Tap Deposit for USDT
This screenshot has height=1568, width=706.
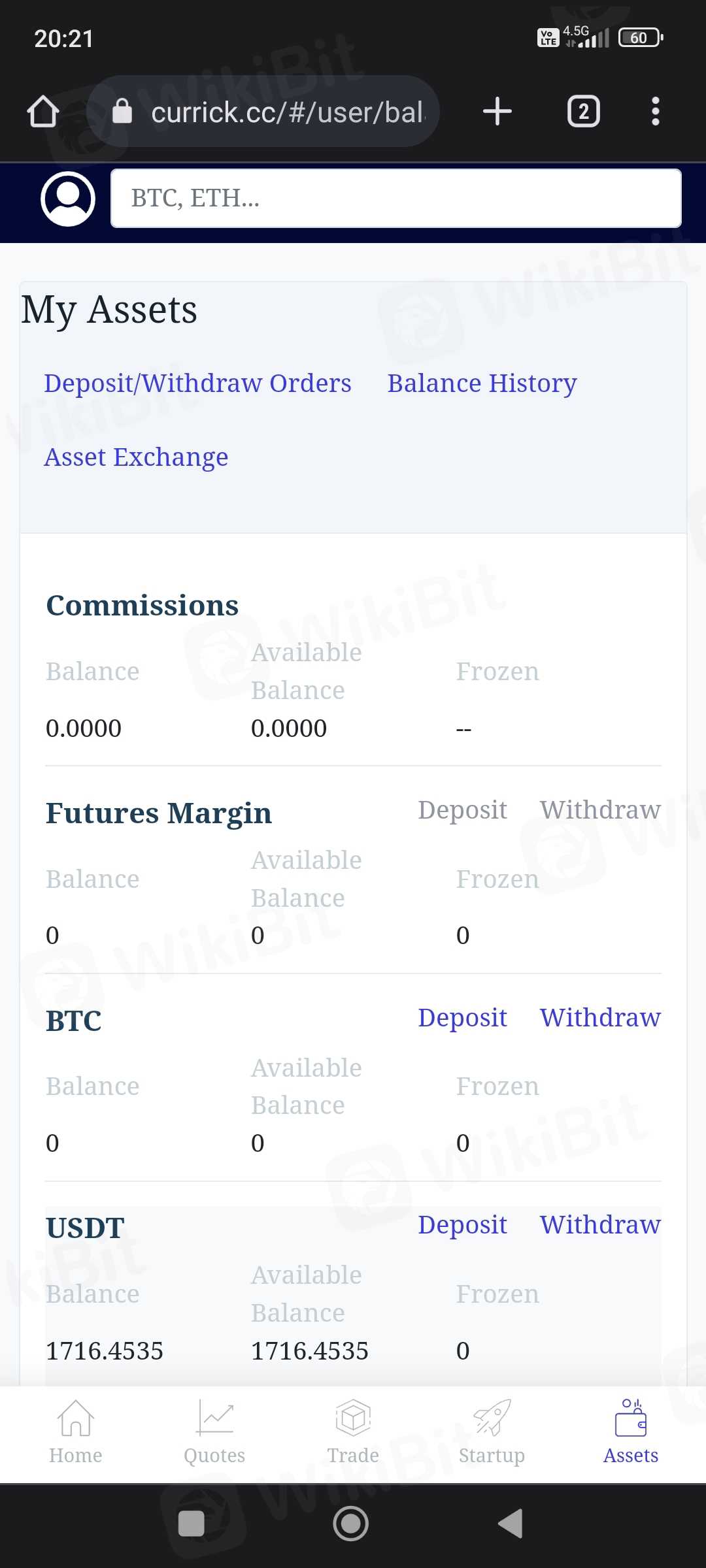point(462,1225)
